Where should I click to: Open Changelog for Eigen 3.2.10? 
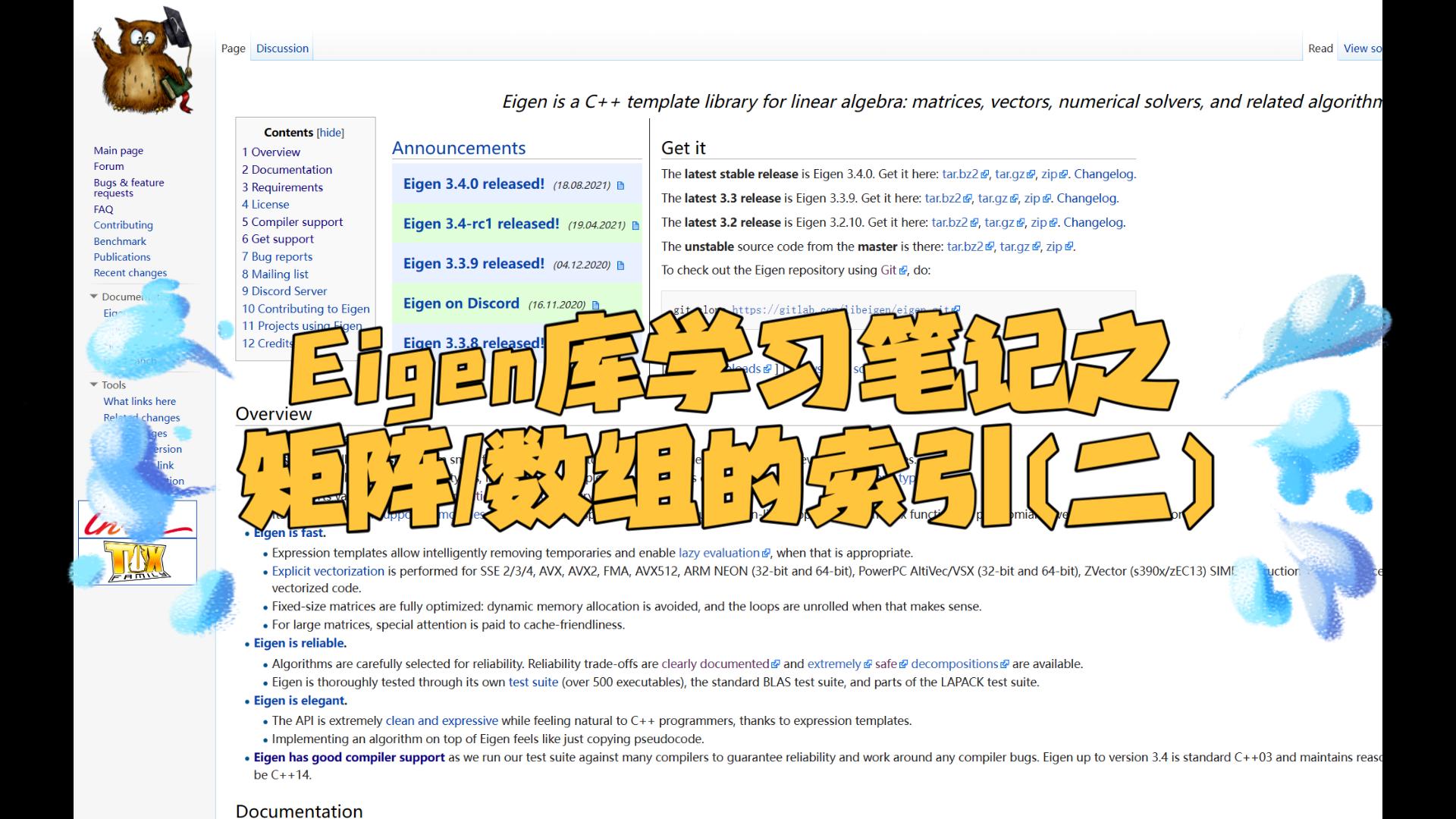pos(1094,223)
